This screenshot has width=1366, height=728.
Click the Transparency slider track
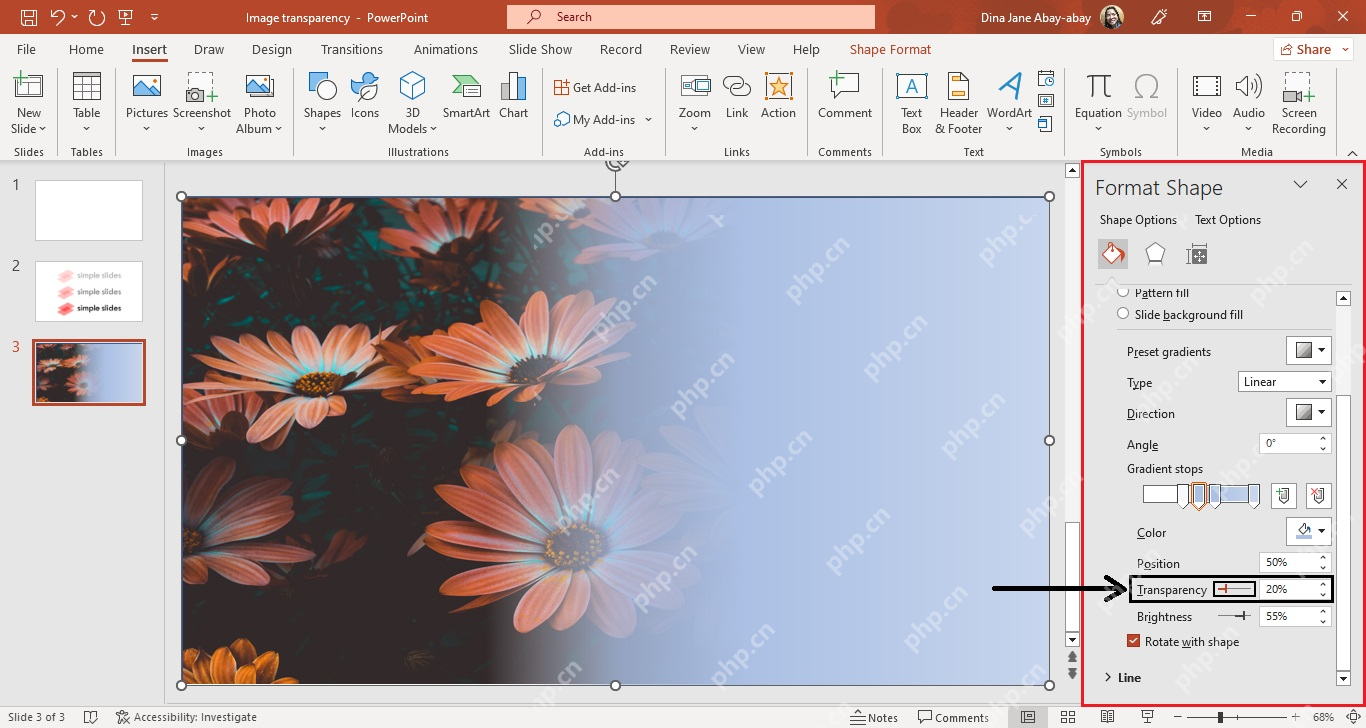point(1234,589)
